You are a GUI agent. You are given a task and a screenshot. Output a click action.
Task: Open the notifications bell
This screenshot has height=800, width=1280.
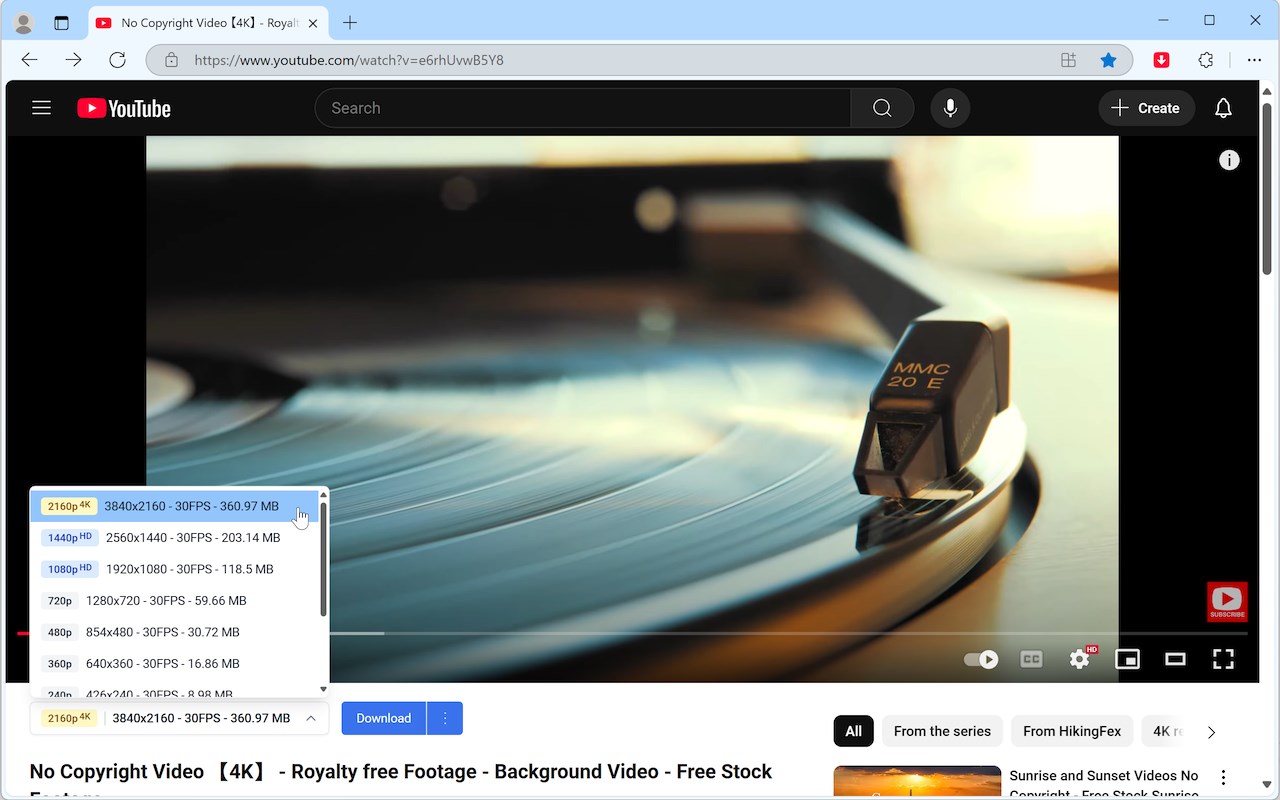tap(1223, 108)
